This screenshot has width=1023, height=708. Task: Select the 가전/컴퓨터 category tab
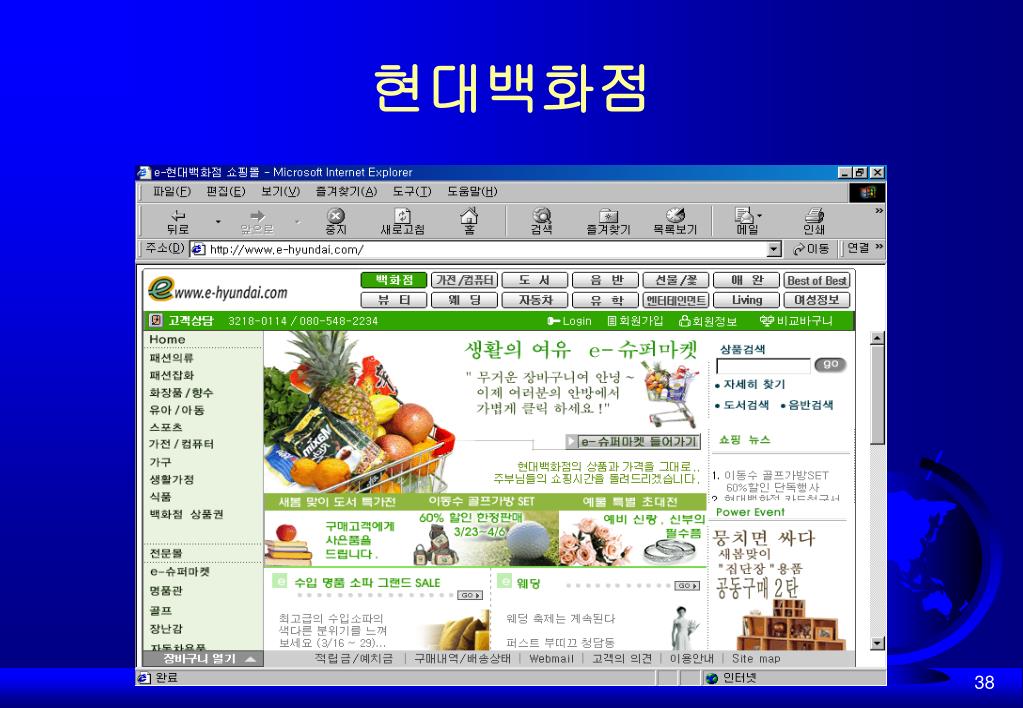pyautogui.click(x=465, y=281)
